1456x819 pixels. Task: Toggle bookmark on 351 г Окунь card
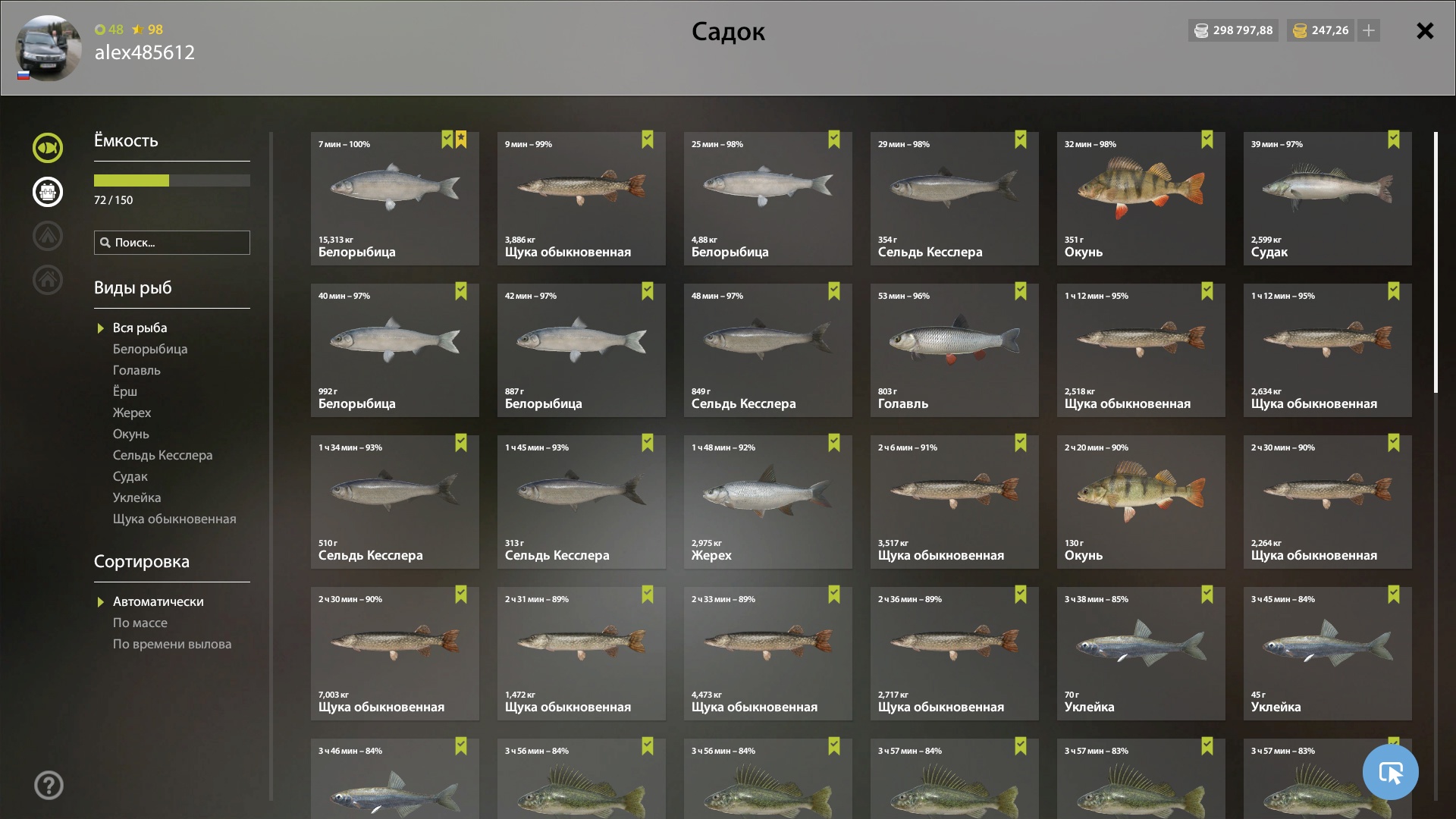tap(1207, 140)
